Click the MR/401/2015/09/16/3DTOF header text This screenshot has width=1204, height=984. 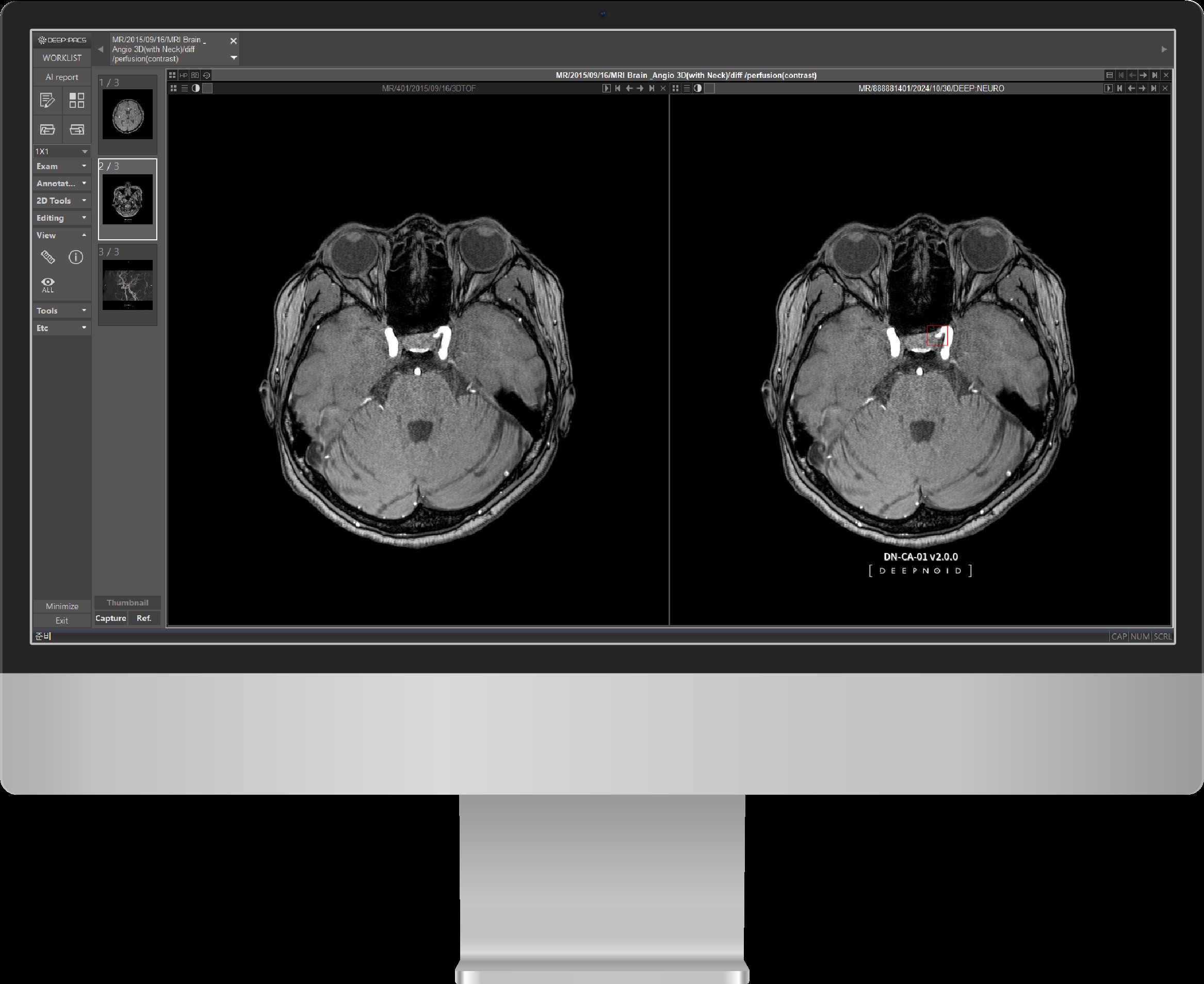tap(429, 88)
